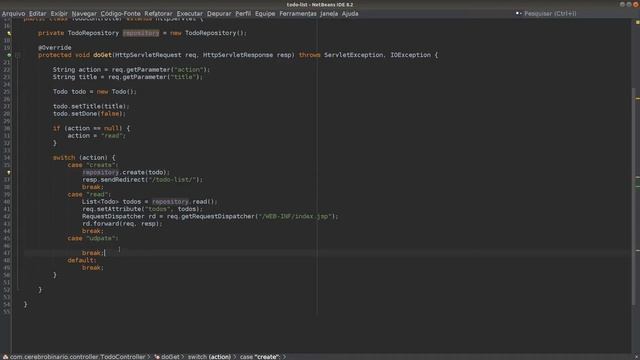Select the doGet breadcrumb item
This screenshot has height=360, width=640.
pyautogui.click(x=170, y=357)
